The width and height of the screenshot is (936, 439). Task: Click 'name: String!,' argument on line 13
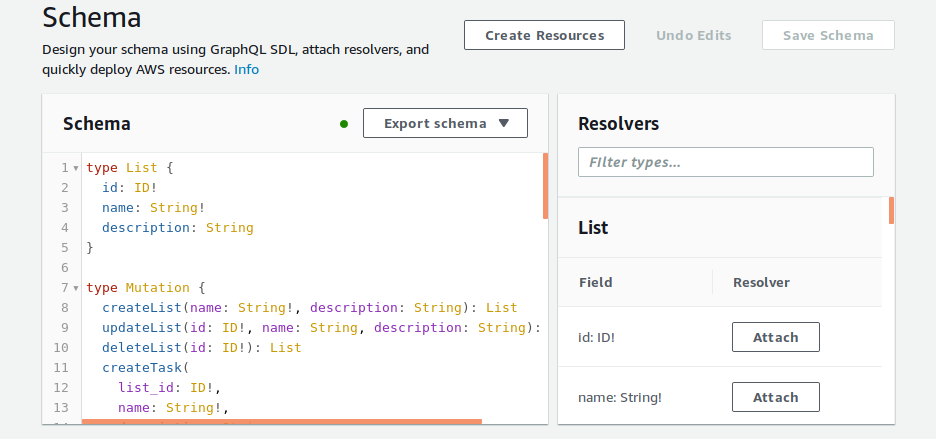coord(174,407)
